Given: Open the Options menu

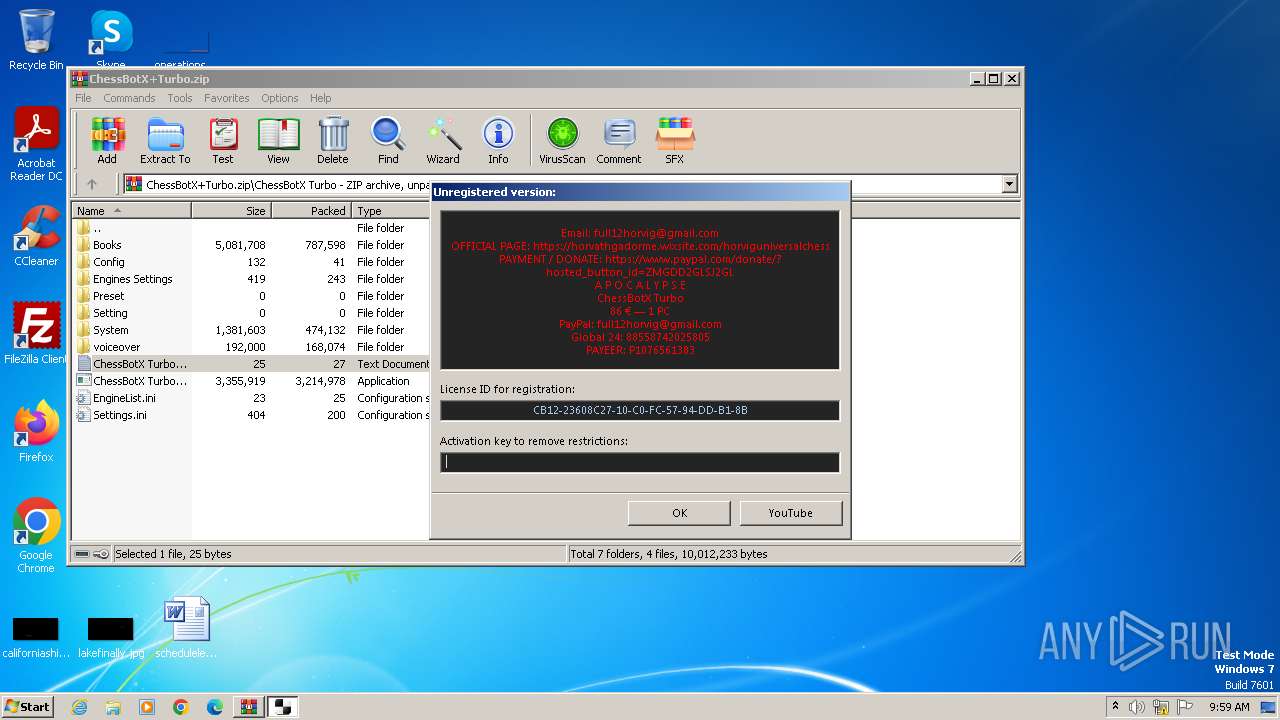Looking at the screenshot, I should pos(280,98).
